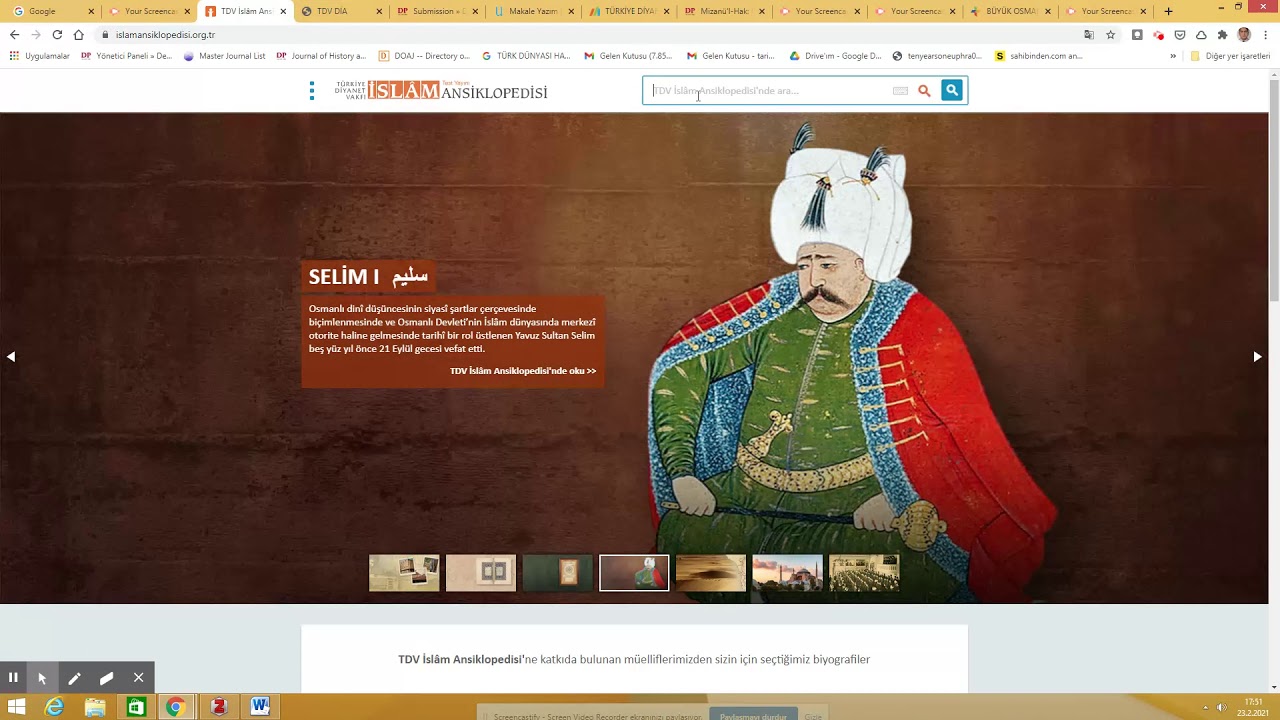Click the browser Back arrow
Viewport: 1280px width, 720px height.
point(14,35)
